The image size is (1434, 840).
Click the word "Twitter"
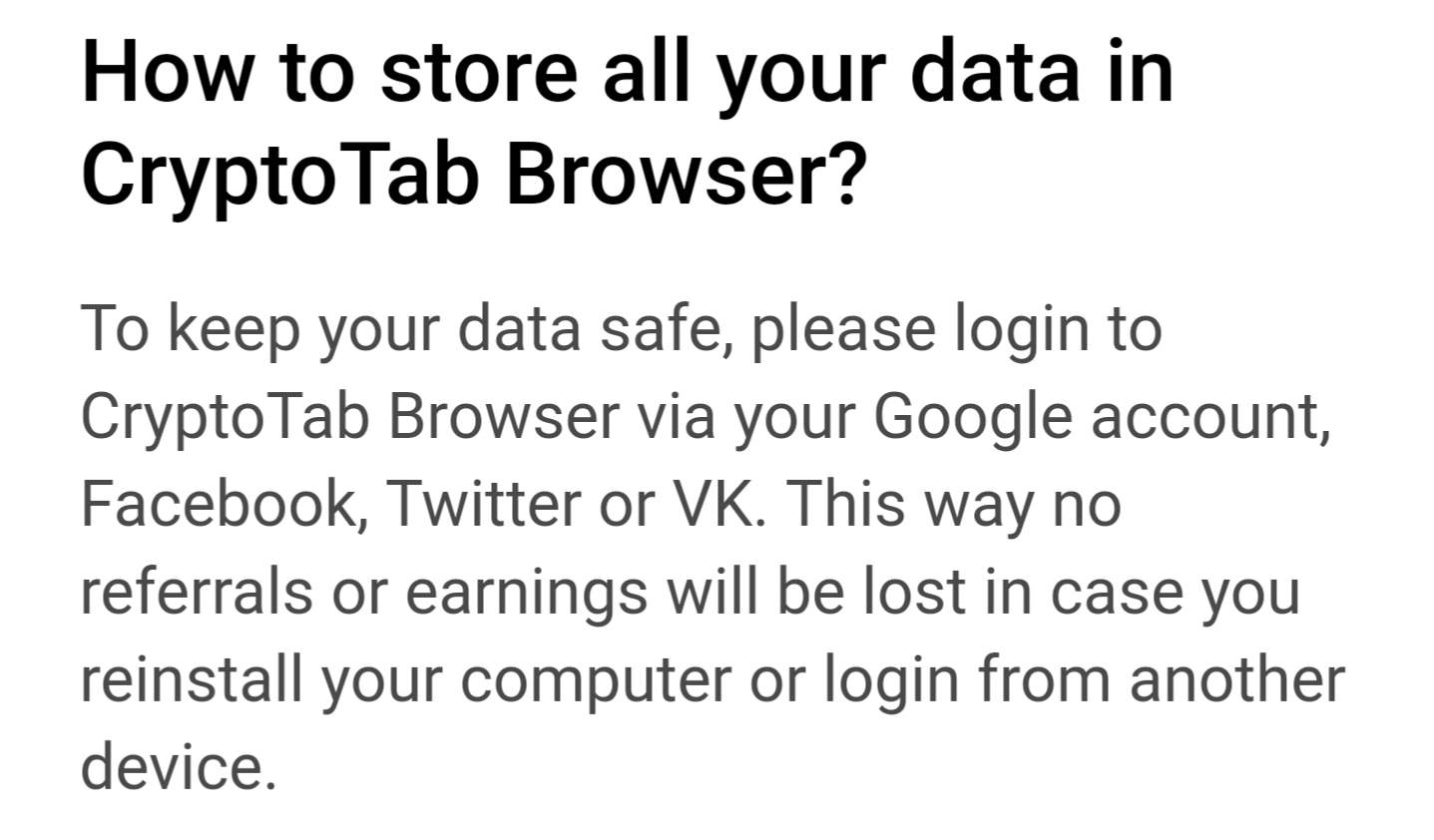pyautogui.click(x=486, y=504)
